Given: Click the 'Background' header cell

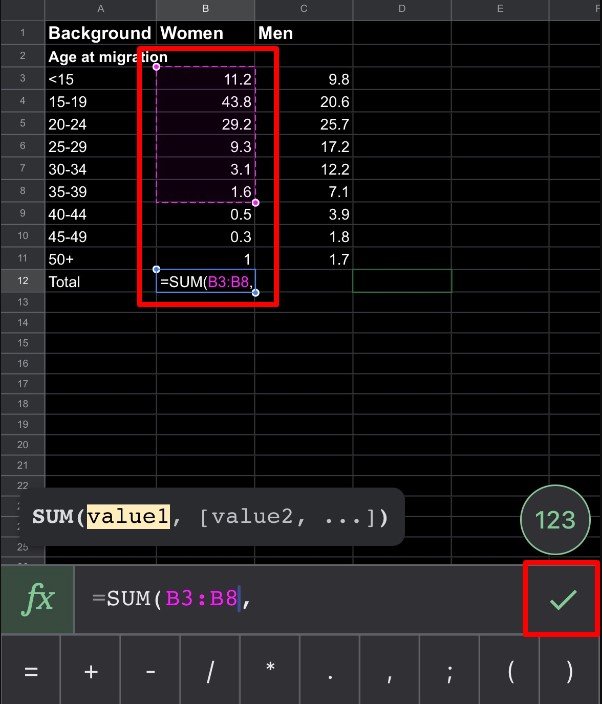Looking at the screenshot, I should (x=101, y=33).
